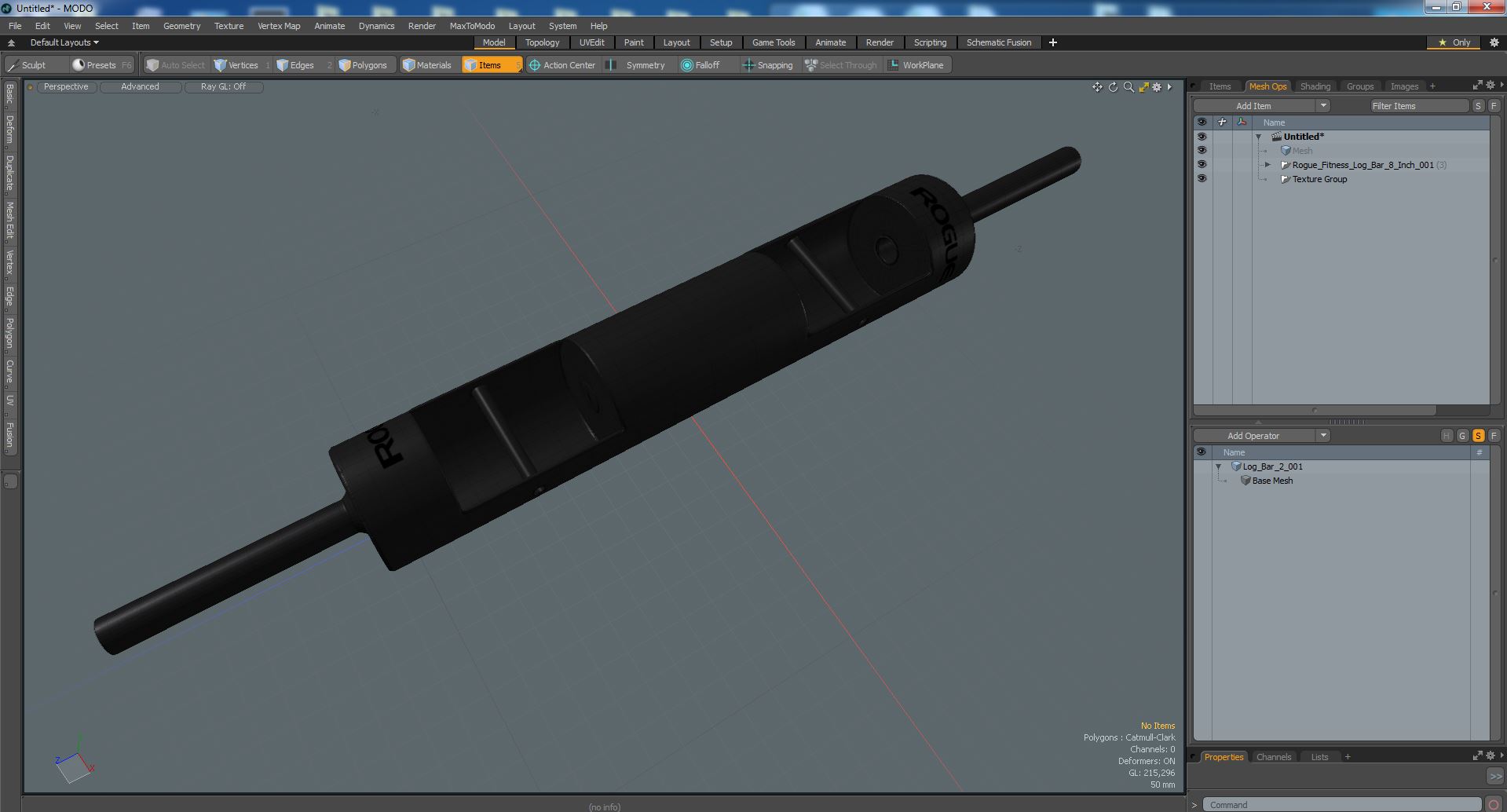Open the Perspective view type dropdown
1507x812 pixels.
click(66, 87)
